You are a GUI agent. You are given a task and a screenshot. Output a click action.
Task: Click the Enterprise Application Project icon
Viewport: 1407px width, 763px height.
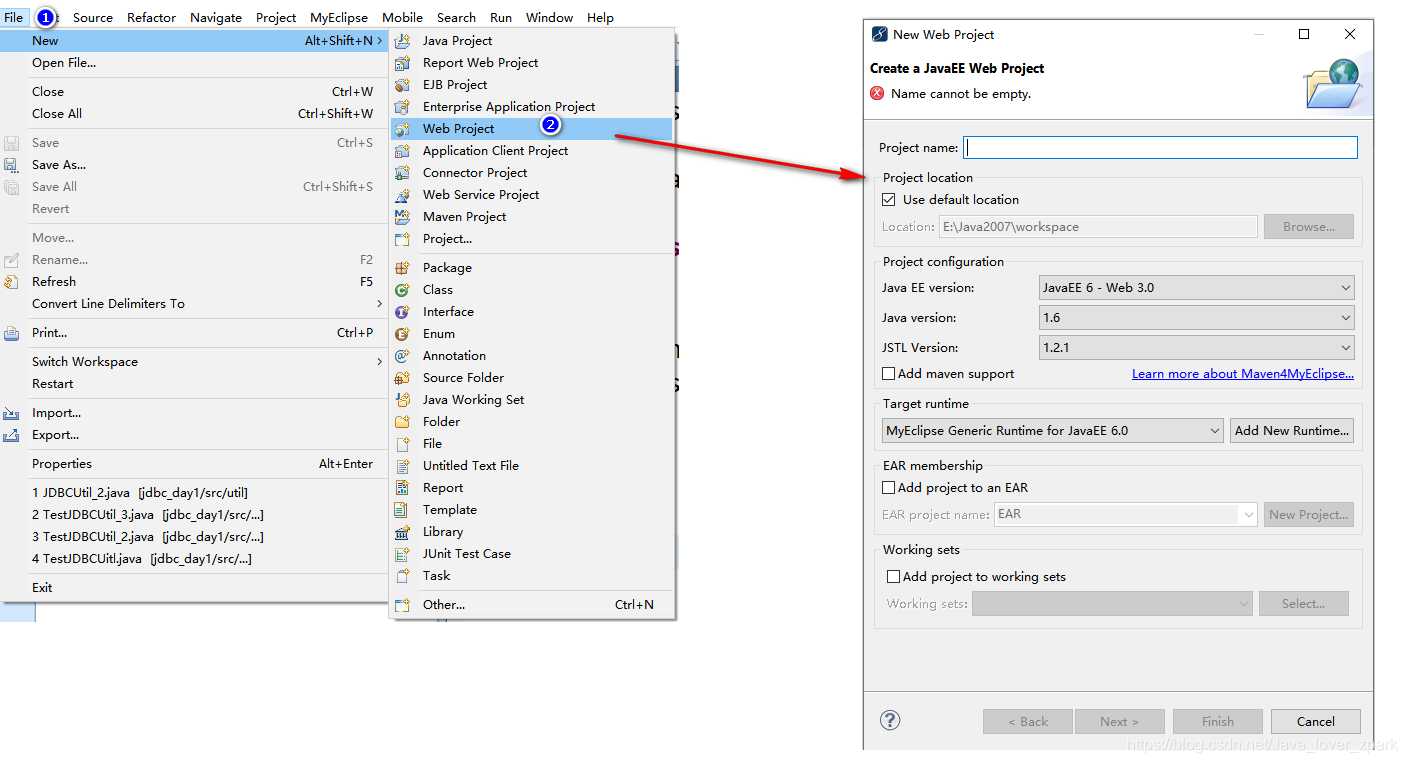(402, 107)
